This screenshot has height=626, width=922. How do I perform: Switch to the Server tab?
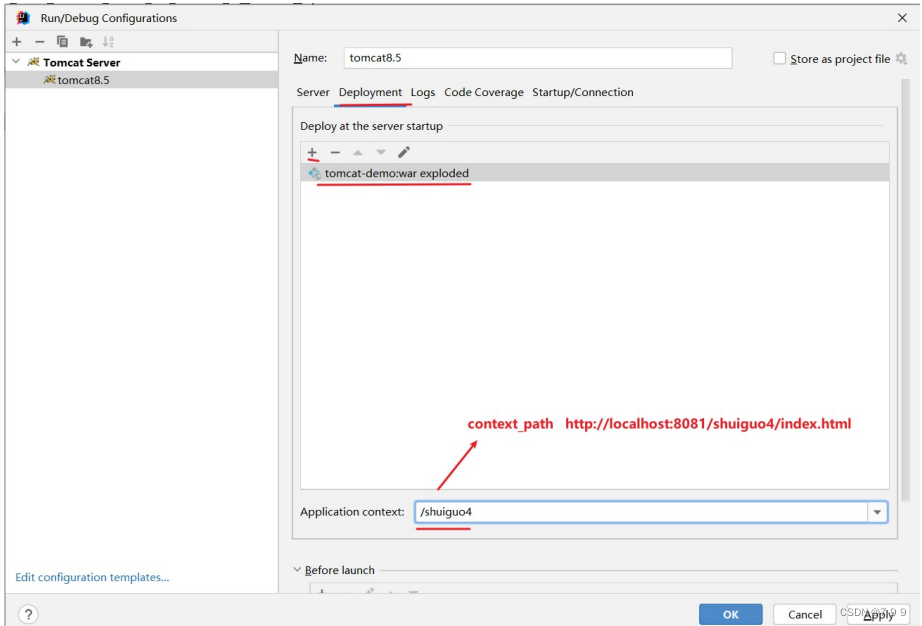313,92
